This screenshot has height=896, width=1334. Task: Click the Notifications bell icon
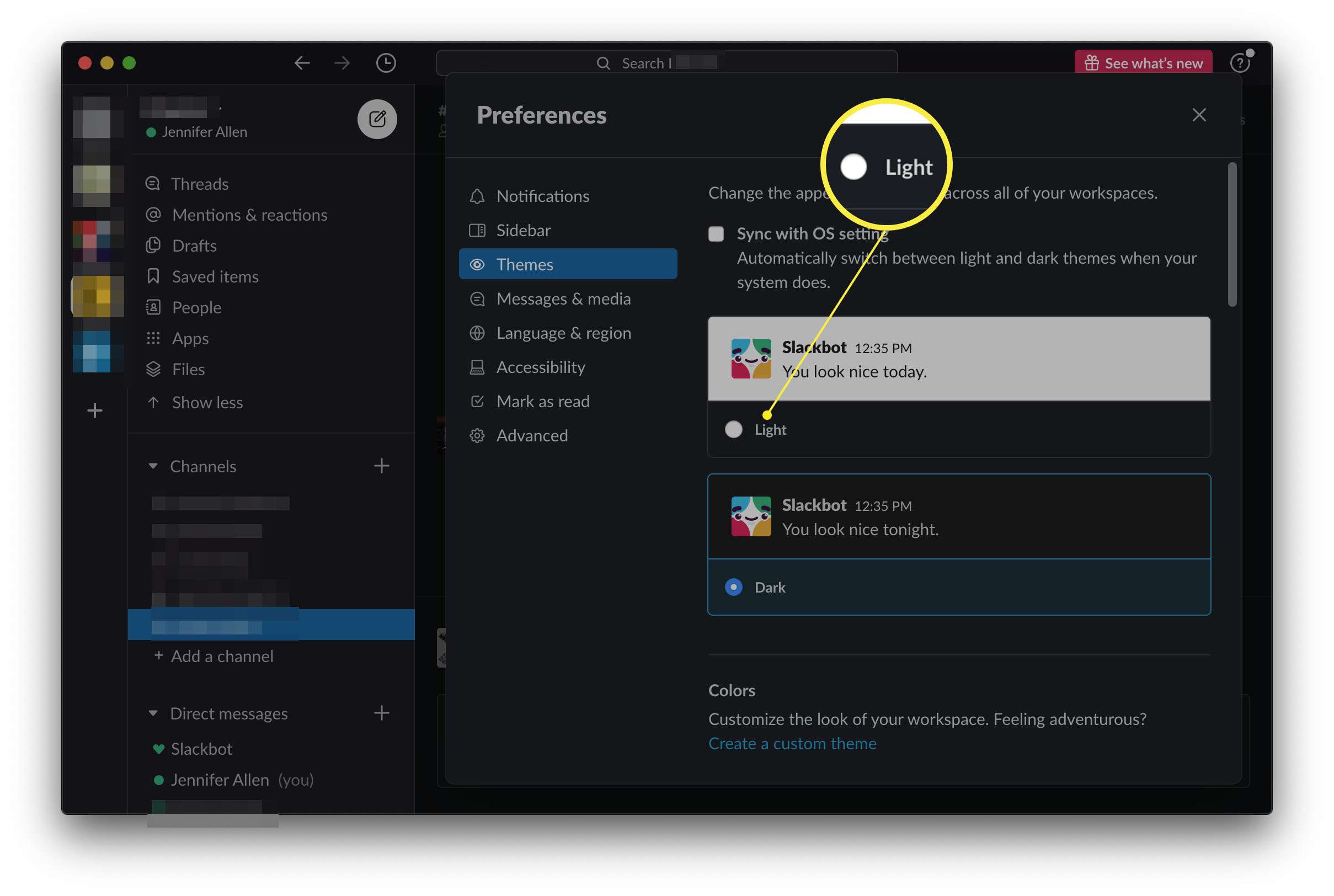[477, 196]
